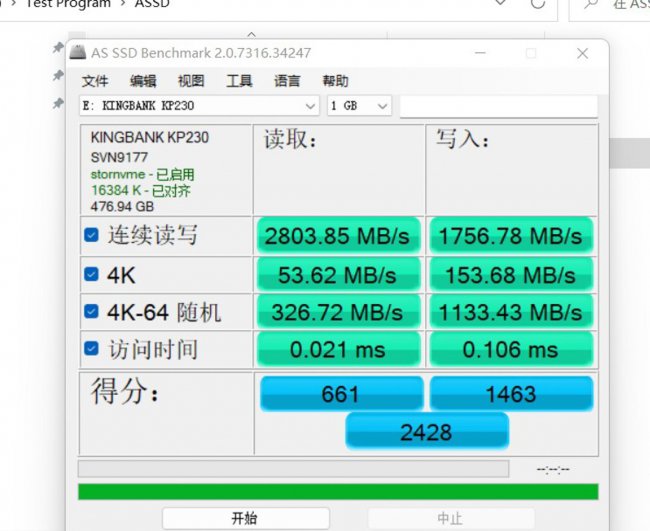Click the green completed progress bar
Image resolution: width=650 pixels, height=531 pixels.
click(338, 492)
